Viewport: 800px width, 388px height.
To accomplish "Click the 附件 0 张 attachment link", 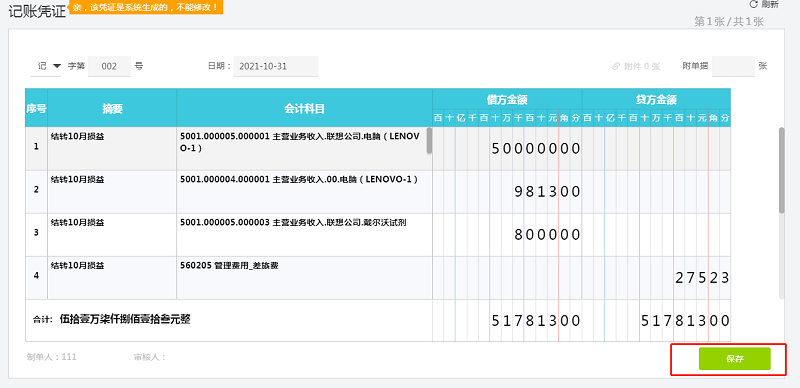I will pyautogui.click(x=636, y=66).
